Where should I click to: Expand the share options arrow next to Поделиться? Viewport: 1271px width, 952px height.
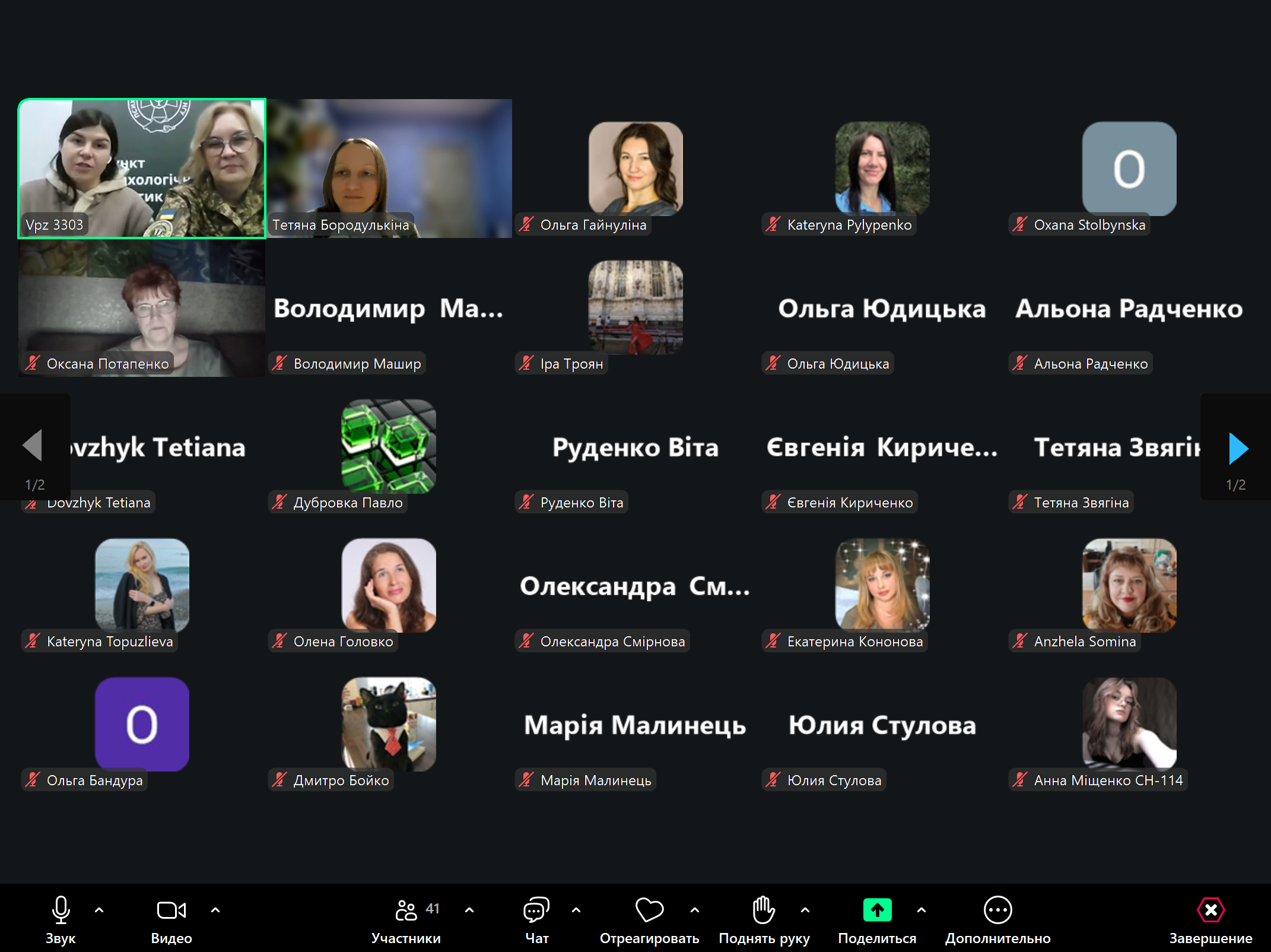click(x=922, y=909)
